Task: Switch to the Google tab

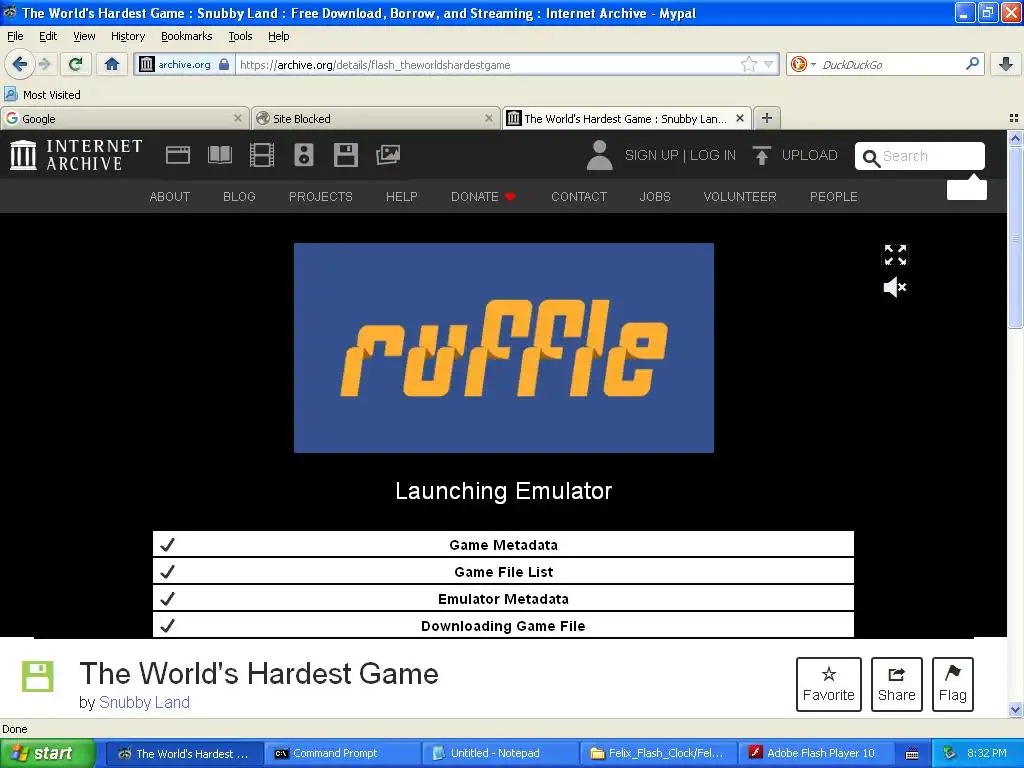Action: pos(124,118)
